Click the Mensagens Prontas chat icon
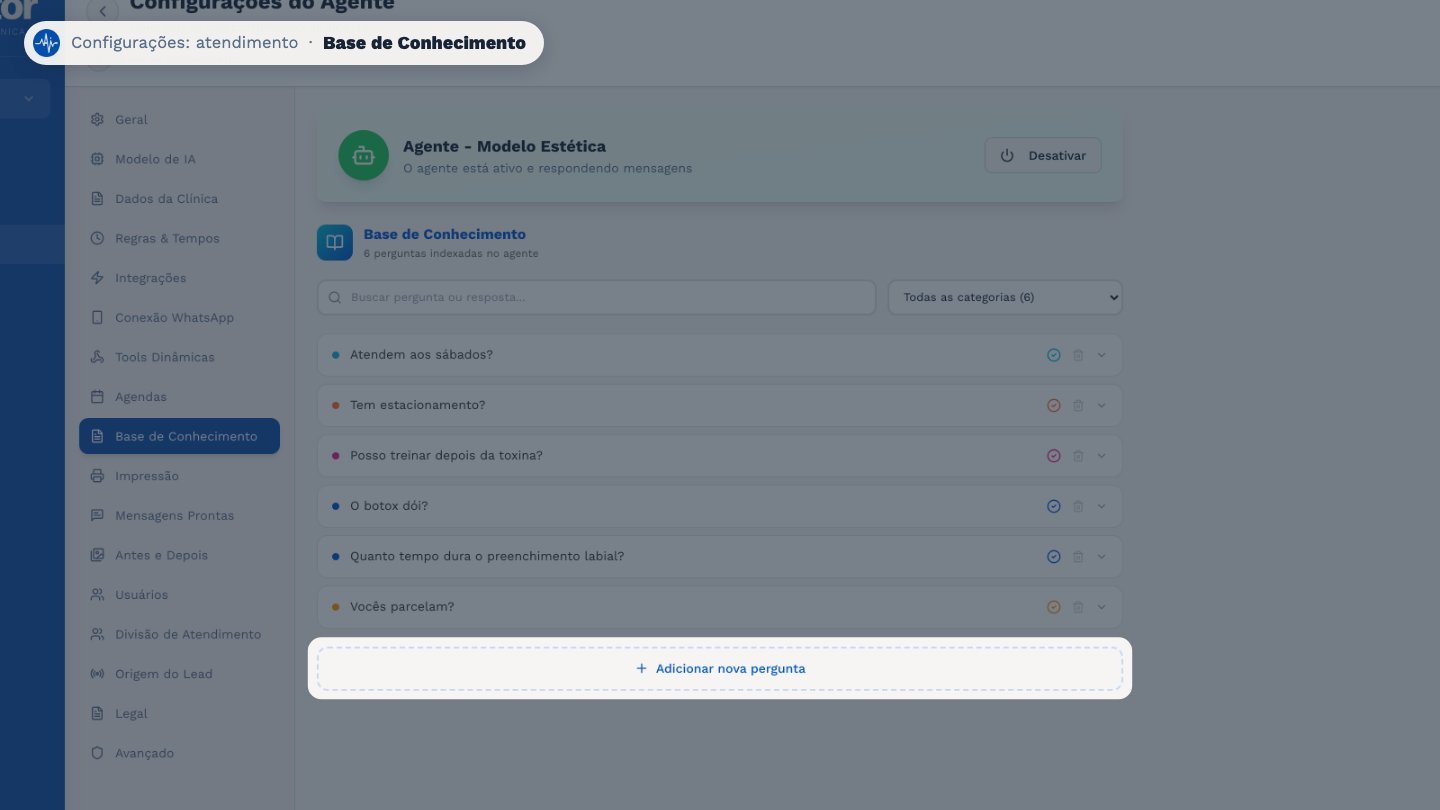Screen dimensions: 1440x810 (x=97, y=515)
